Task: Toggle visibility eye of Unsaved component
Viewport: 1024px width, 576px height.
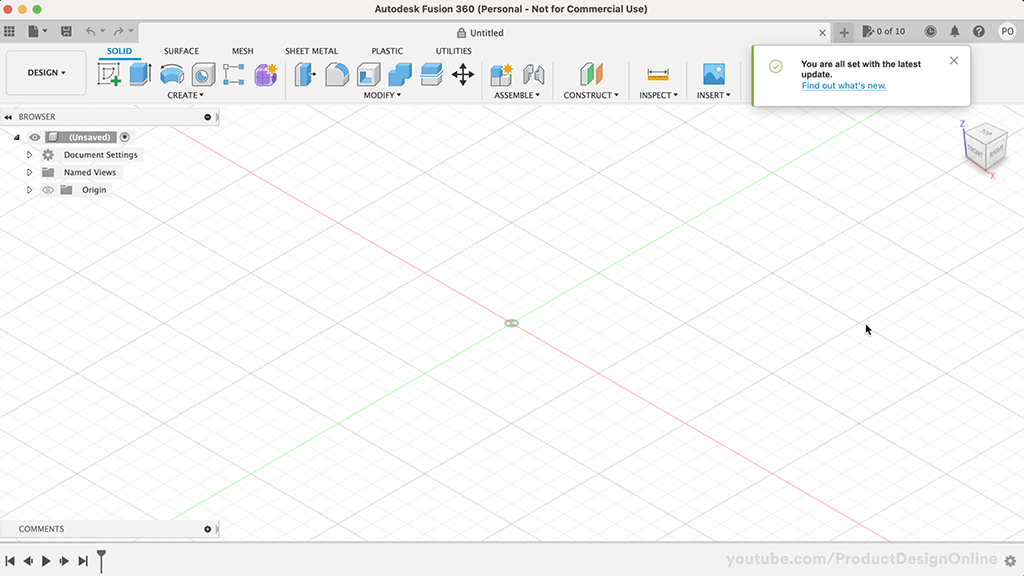Action: pyautogui.click(x=35, y=137)
